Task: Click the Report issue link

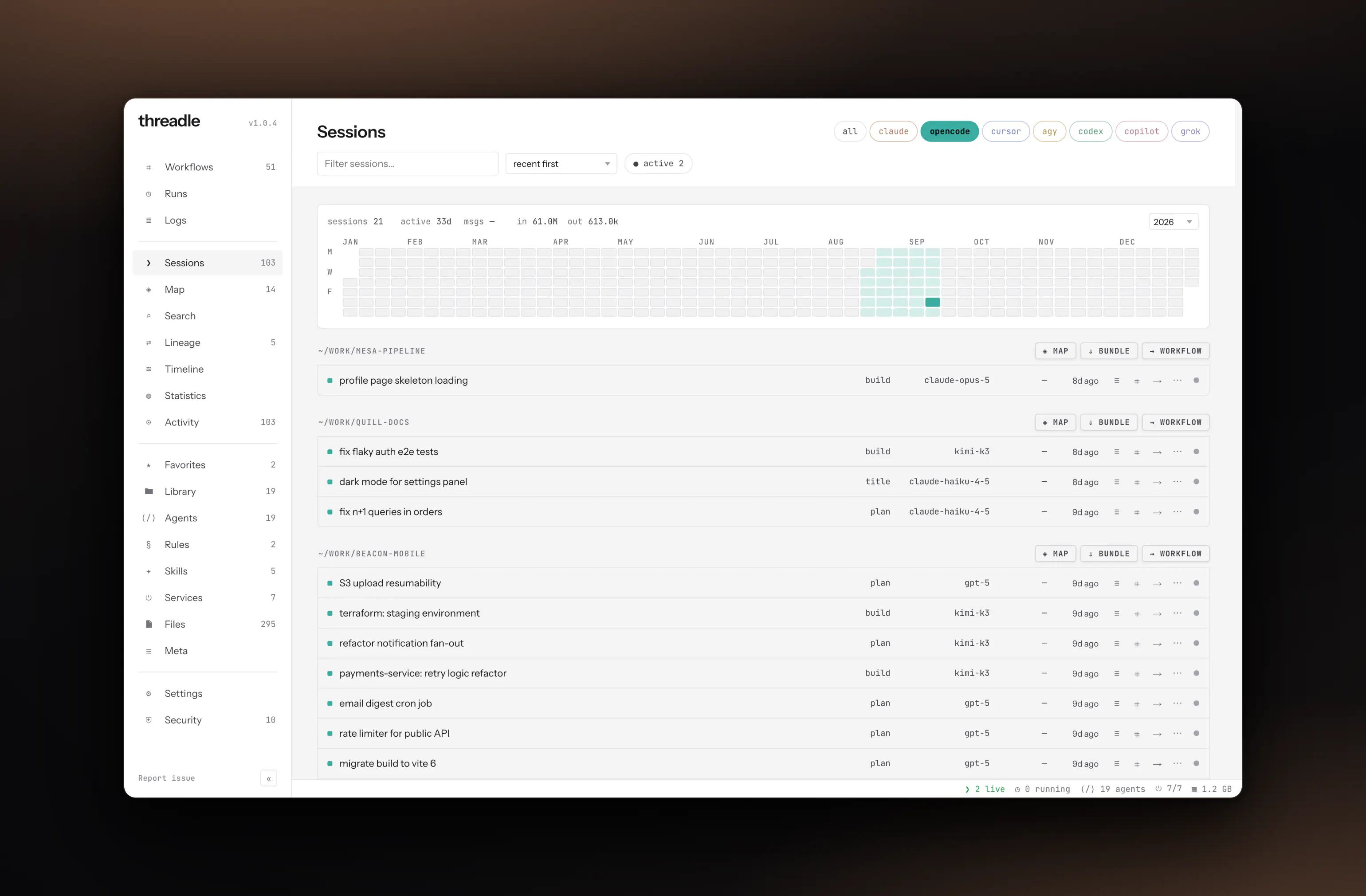Action: point(166,778)
